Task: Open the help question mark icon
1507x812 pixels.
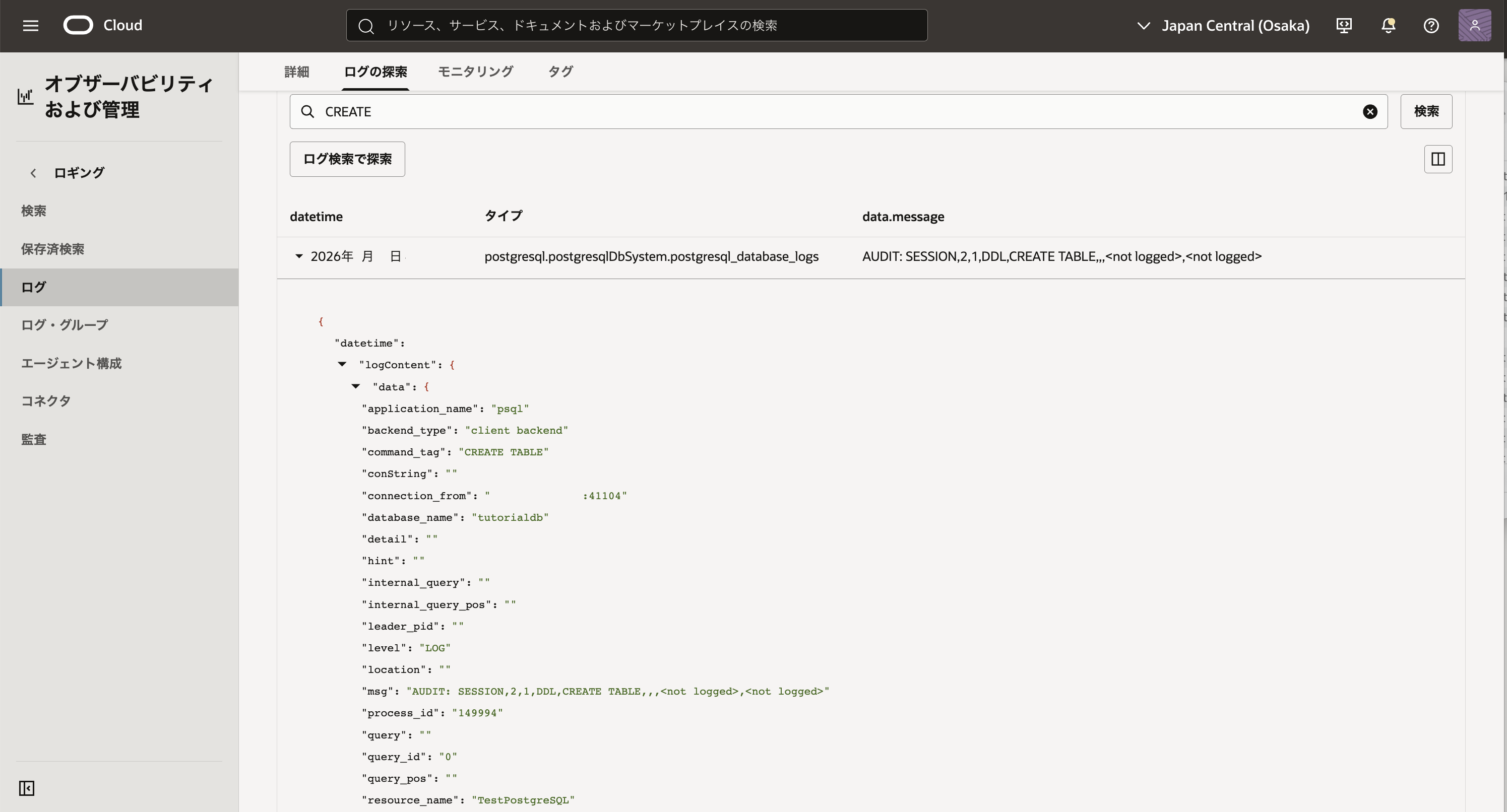Action: 1431,26
